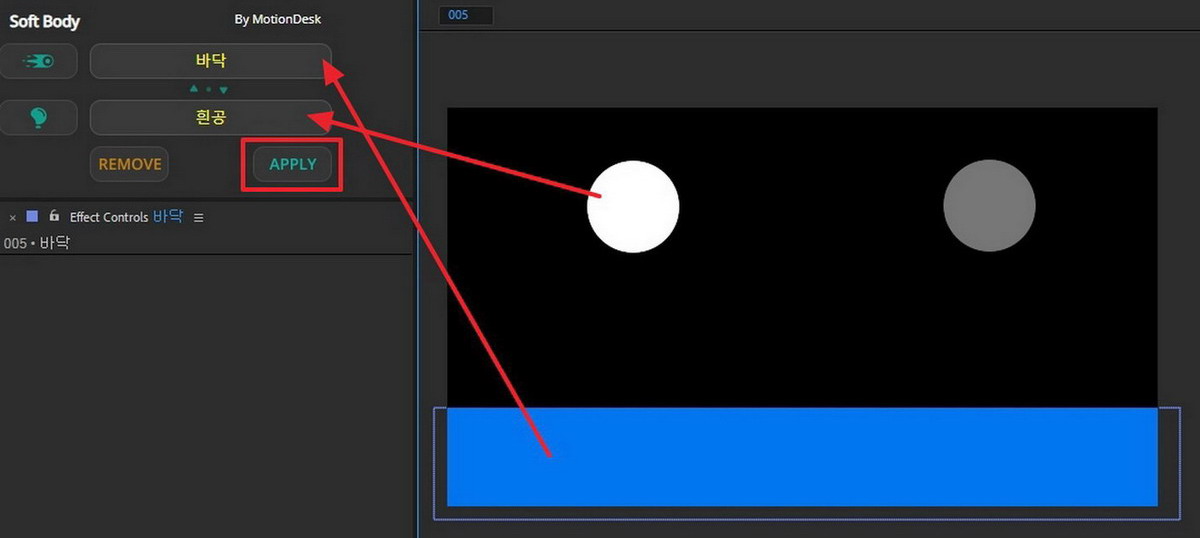Select the blue floor rectangle in the composition
The width and height of the screenshot is (1200, 538).
[802, 457]
